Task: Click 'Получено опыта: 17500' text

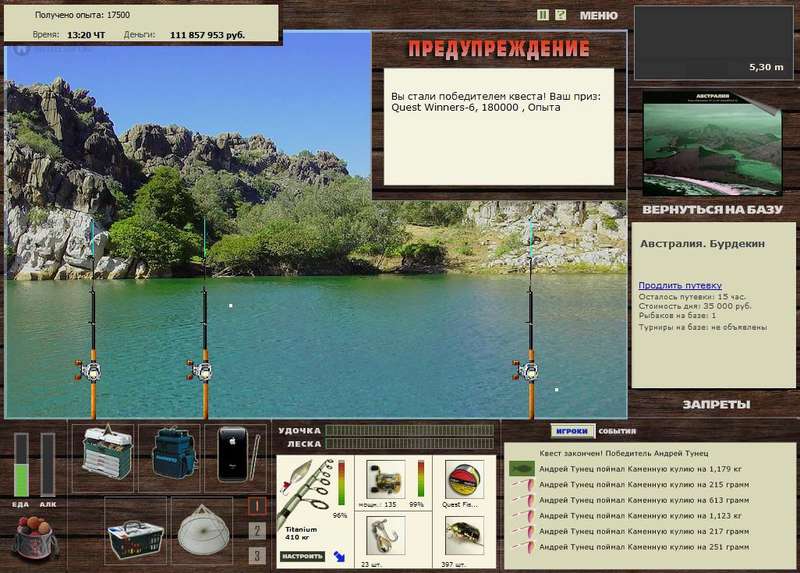Action: (x=82, y=15)
